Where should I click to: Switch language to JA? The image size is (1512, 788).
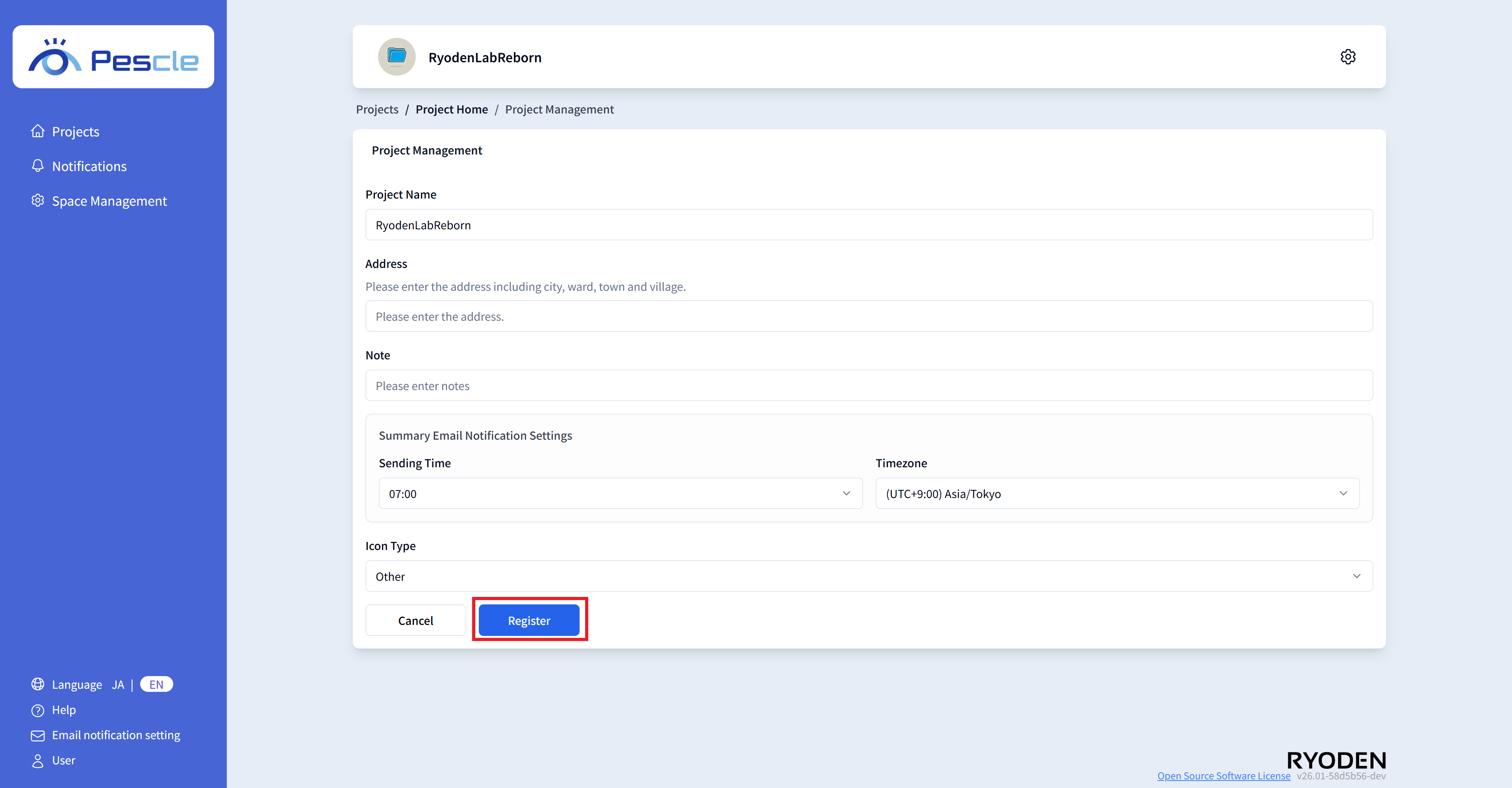118,685
